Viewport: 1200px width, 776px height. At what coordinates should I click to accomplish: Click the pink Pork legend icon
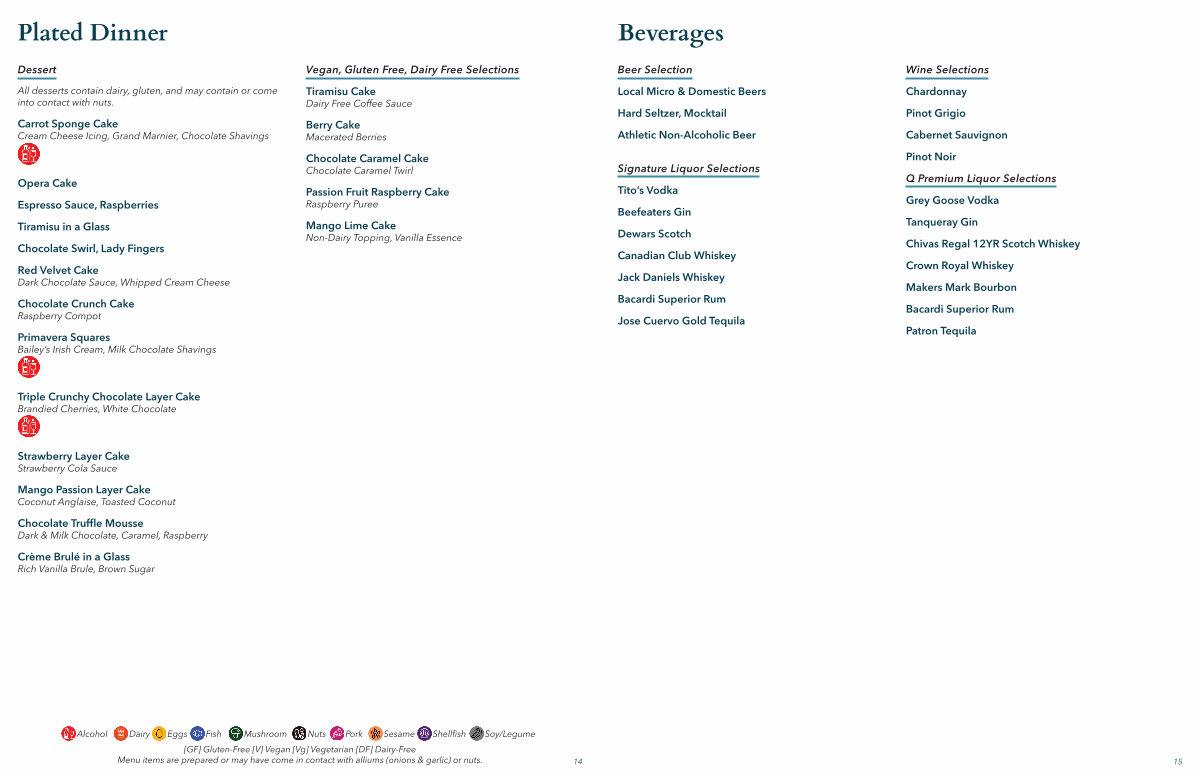[337, 734]
